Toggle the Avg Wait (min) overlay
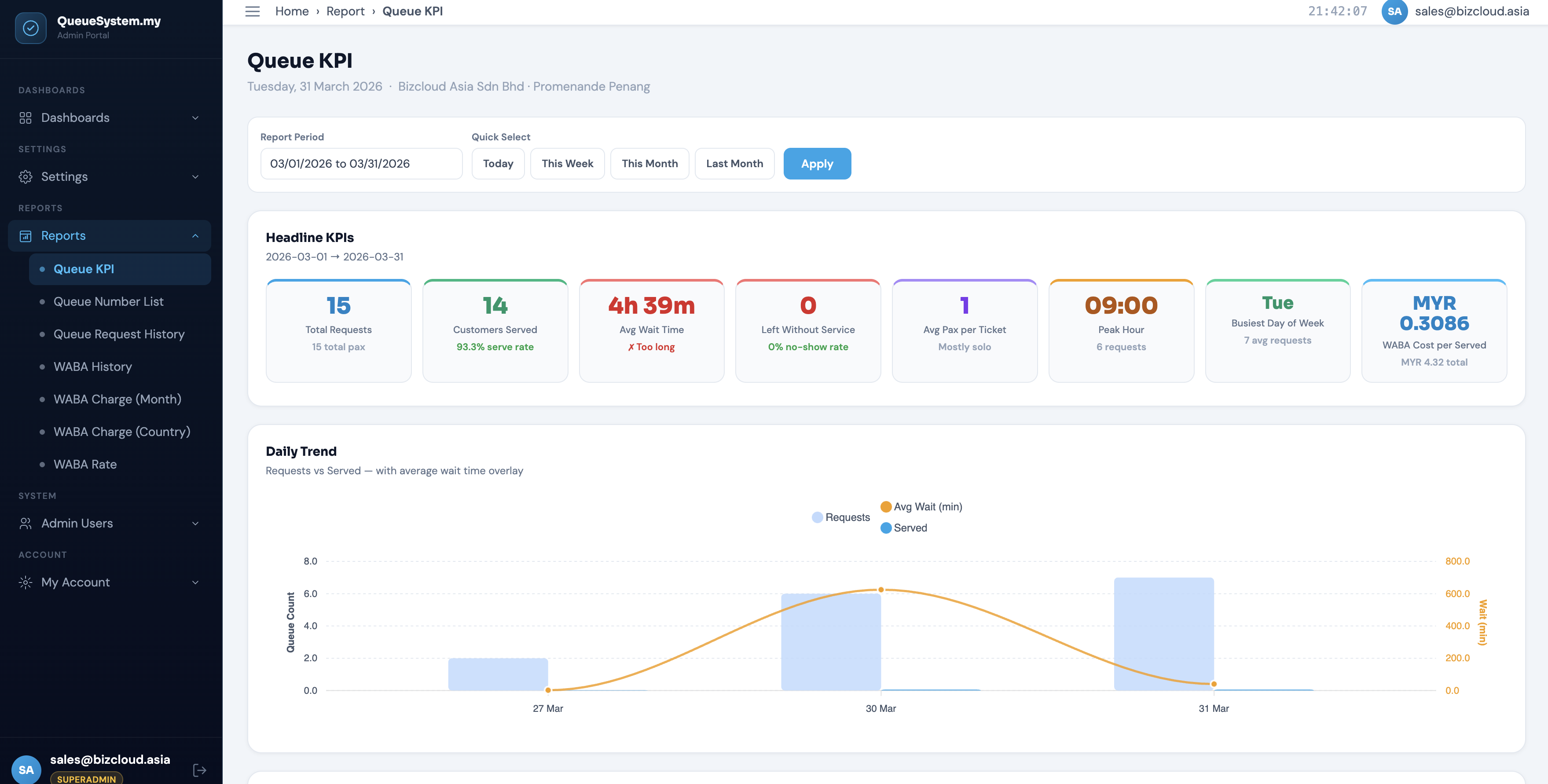This screenshot has width=1548, height=784. point(921,506)
